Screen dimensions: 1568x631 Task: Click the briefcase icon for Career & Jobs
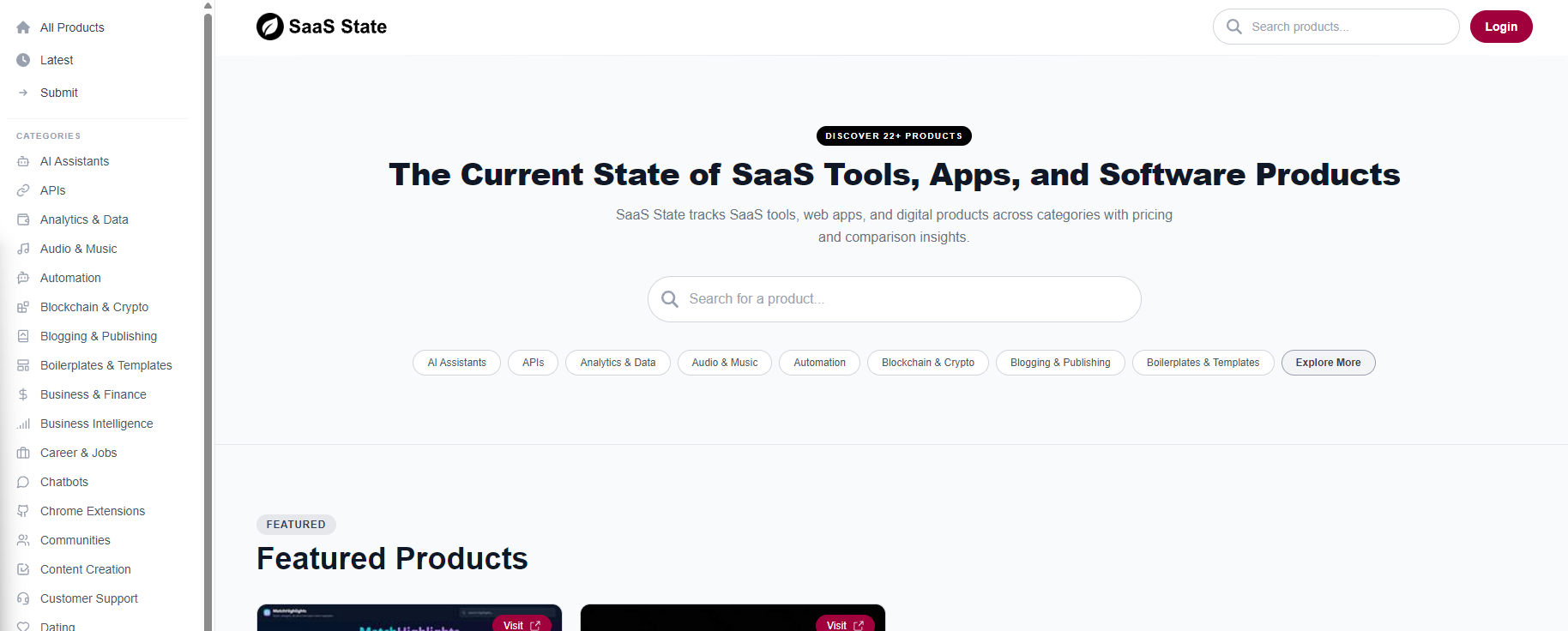click(23, 453)
